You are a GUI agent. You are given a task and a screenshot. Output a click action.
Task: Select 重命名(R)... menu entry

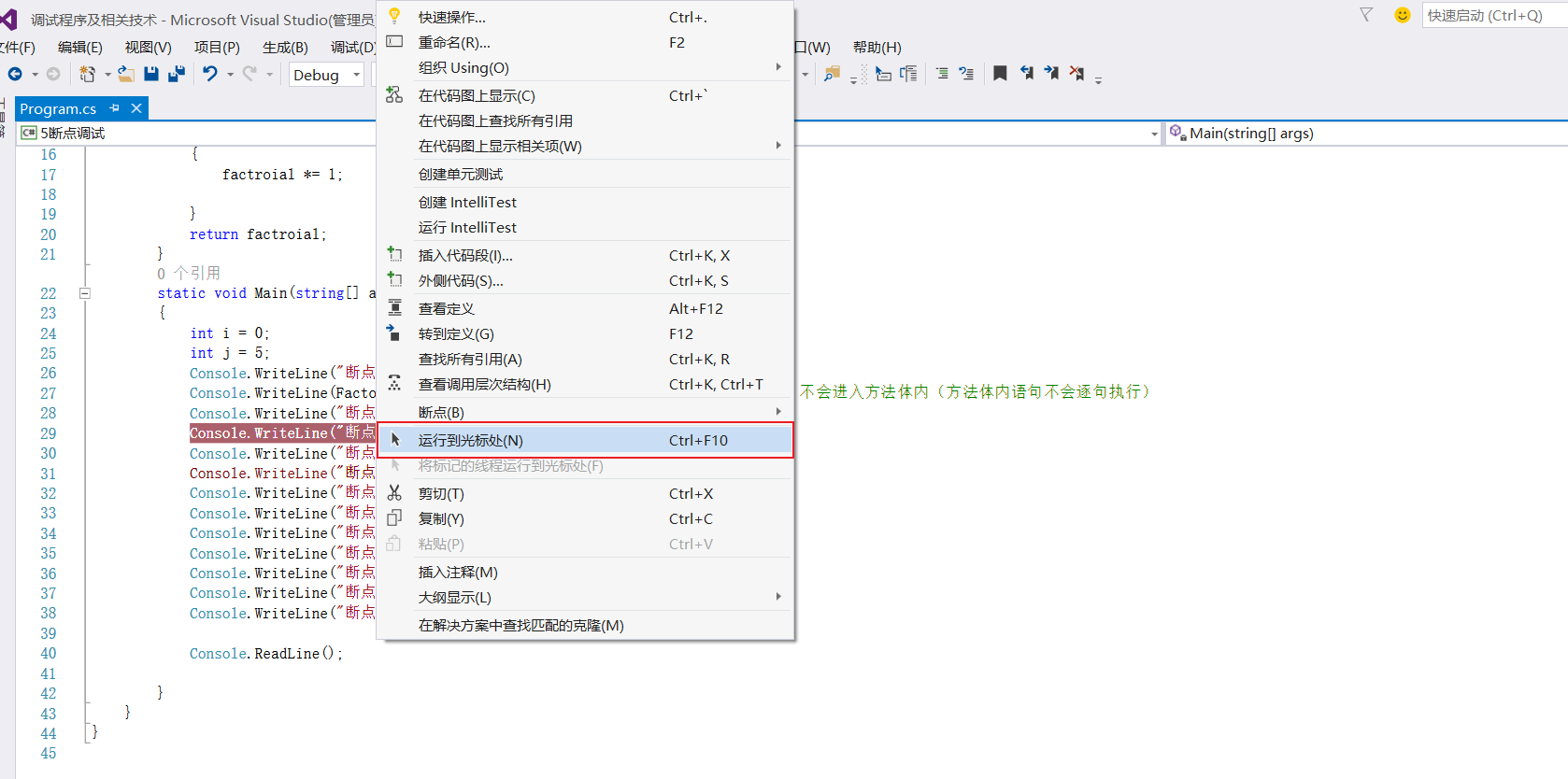point(586,42)
